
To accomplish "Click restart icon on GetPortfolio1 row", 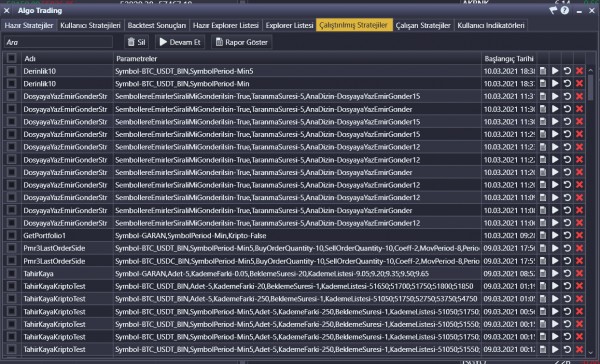I will [x=567, y=235].
